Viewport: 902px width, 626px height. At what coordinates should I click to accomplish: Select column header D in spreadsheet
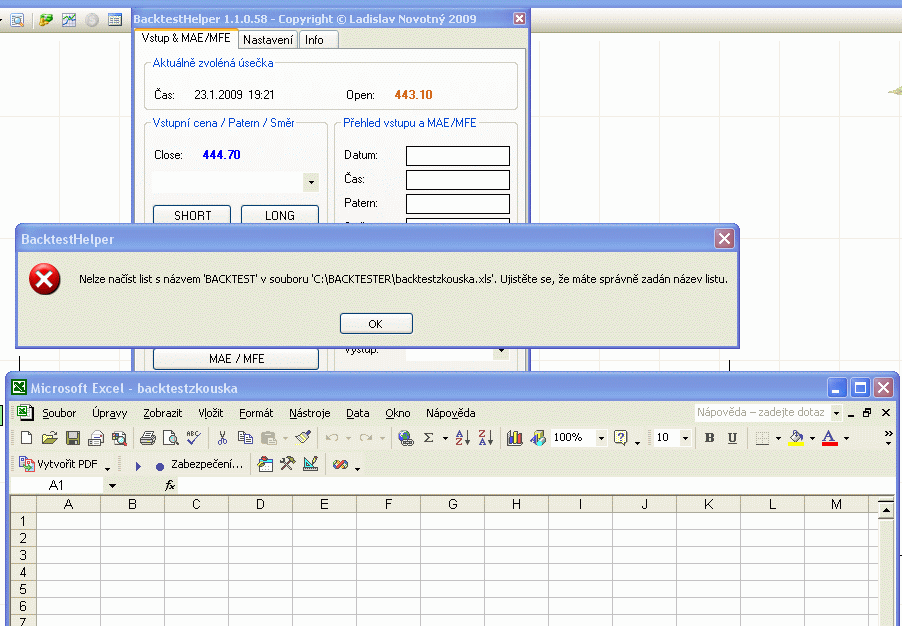[260, 504]
